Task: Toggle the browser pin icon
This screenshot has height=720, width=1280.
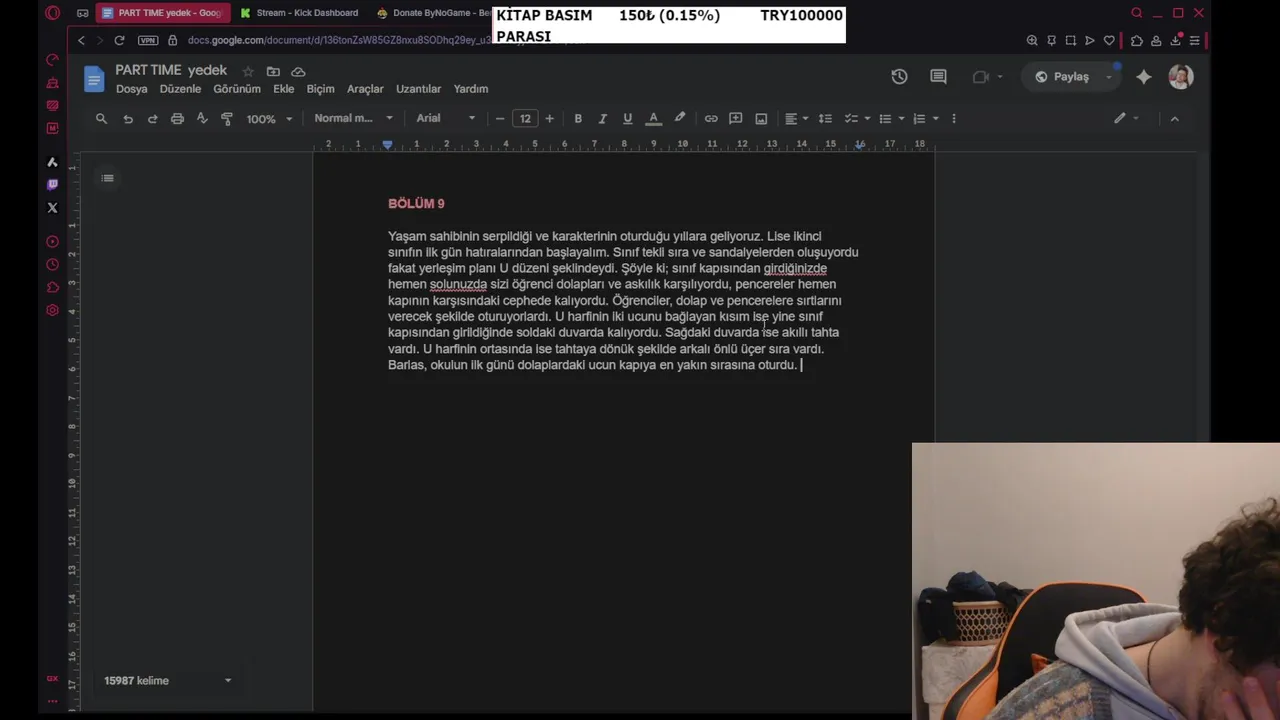Action: coord(1051,40)
